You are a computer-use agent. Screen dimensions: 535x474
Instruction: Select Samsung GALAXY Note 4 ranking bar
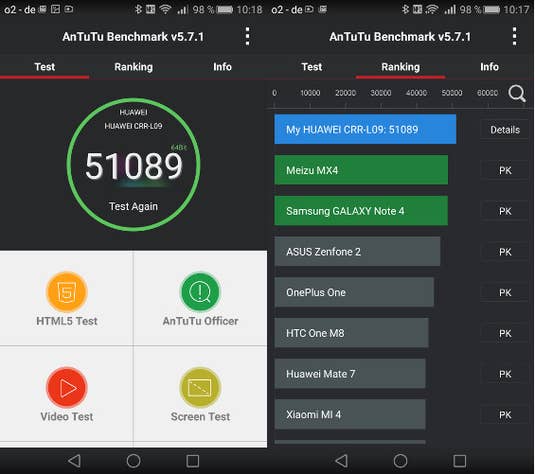[x=361, y=211]
